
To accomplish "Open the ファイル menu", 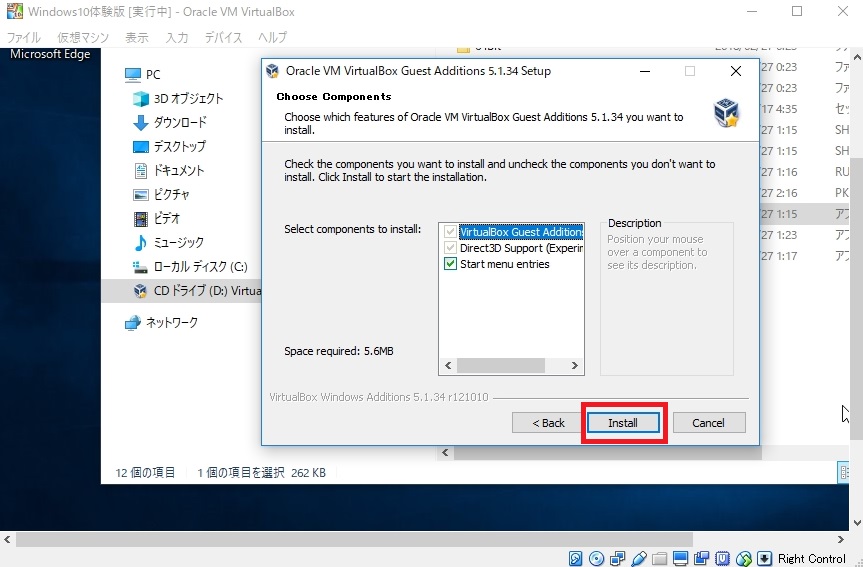I will pyautogui.click(x=24, y=37).
